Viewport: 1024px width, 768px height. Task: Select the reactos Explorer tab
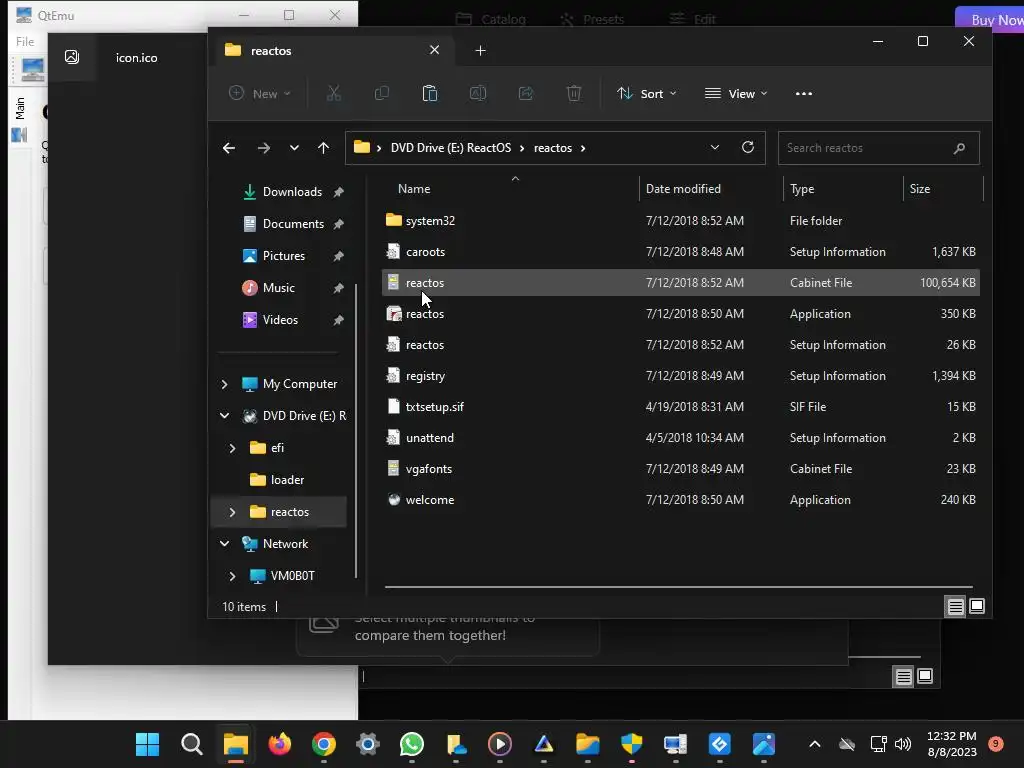[x=332, y=50]
